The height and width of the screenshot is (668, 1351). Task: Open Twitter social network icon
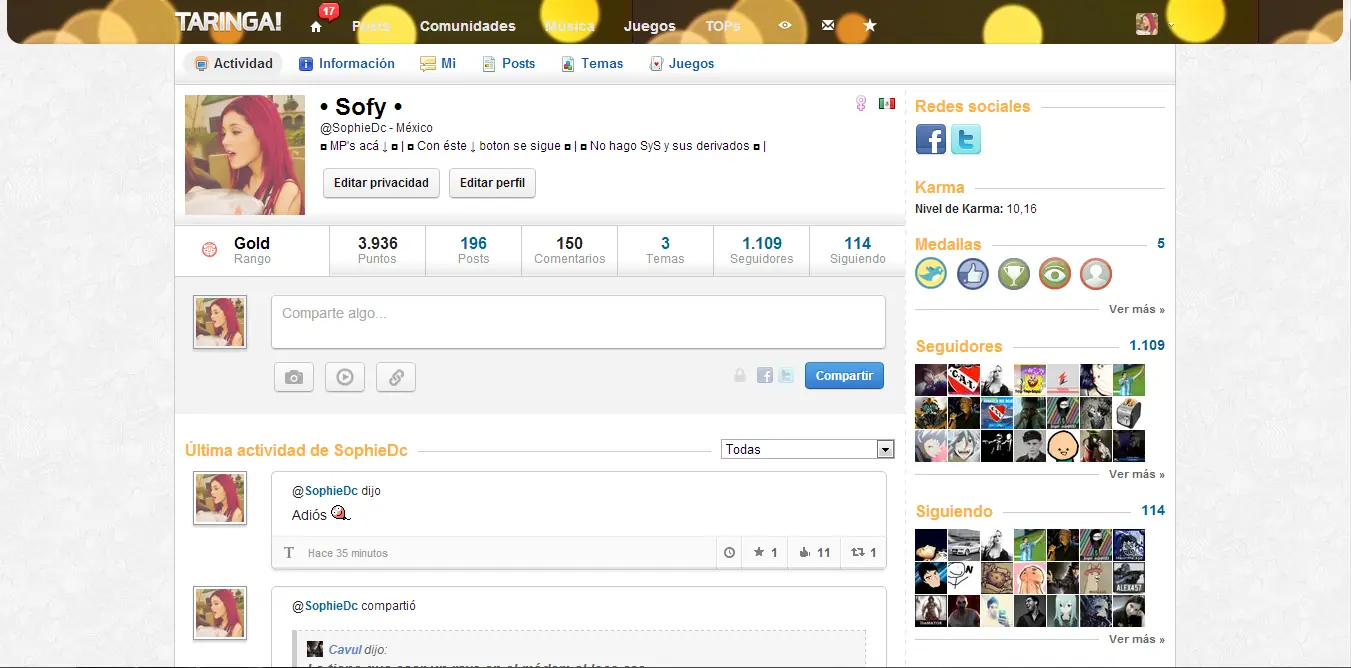click(x=966, y=139)
